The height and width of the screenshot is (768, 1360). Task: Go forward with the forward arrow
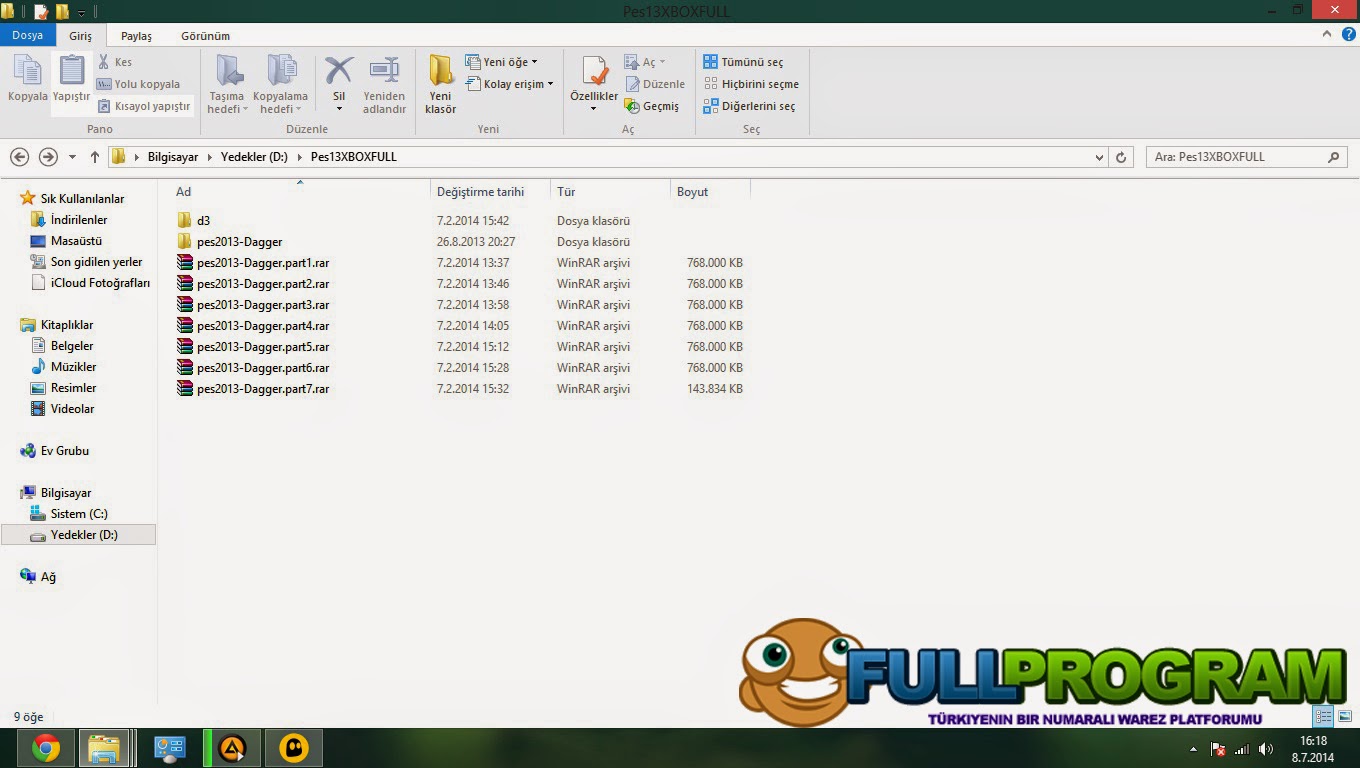coord(48,157)
